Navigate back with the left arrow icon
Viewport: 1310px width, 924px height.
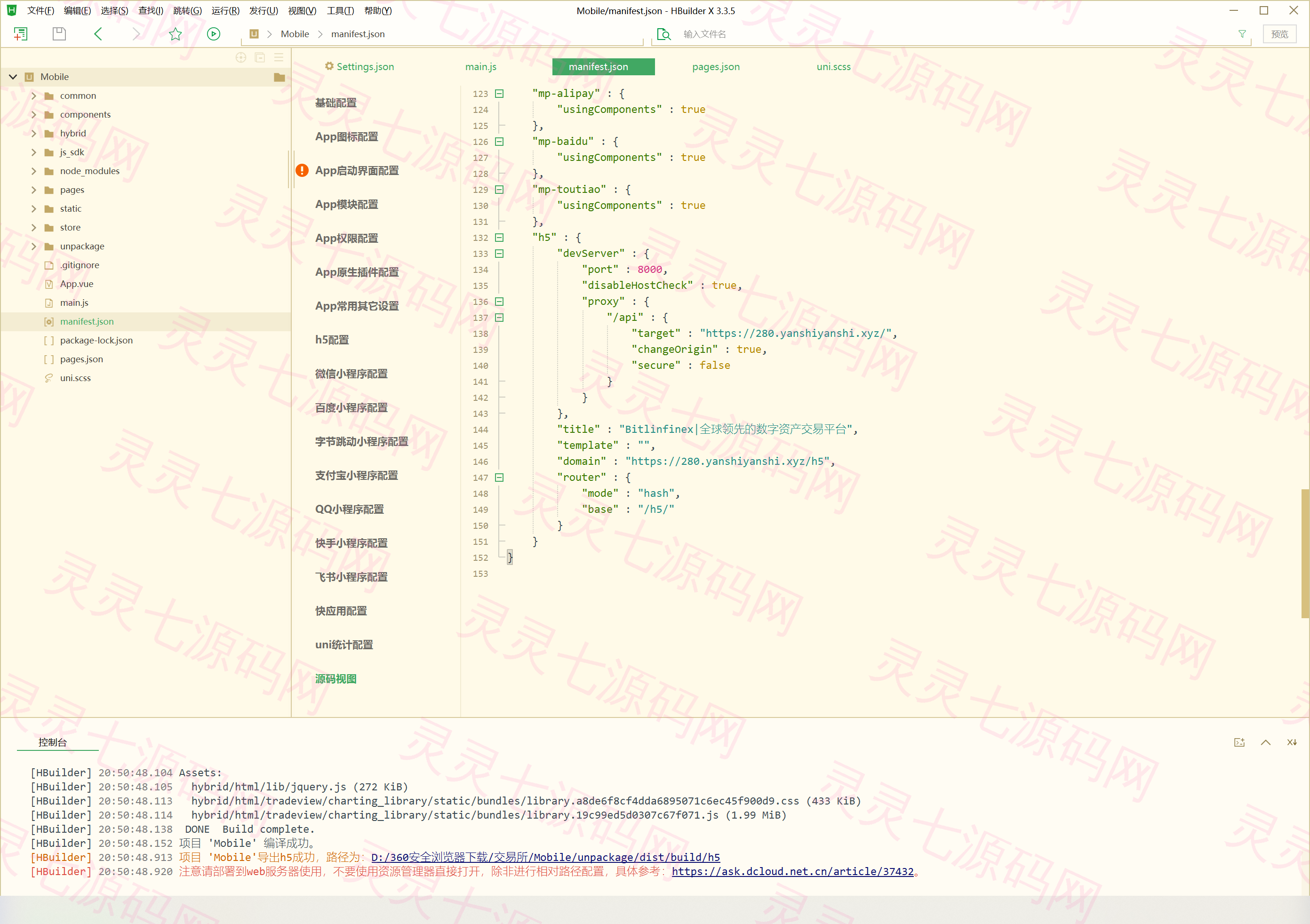pyautogui.click(x=98, y=34)
